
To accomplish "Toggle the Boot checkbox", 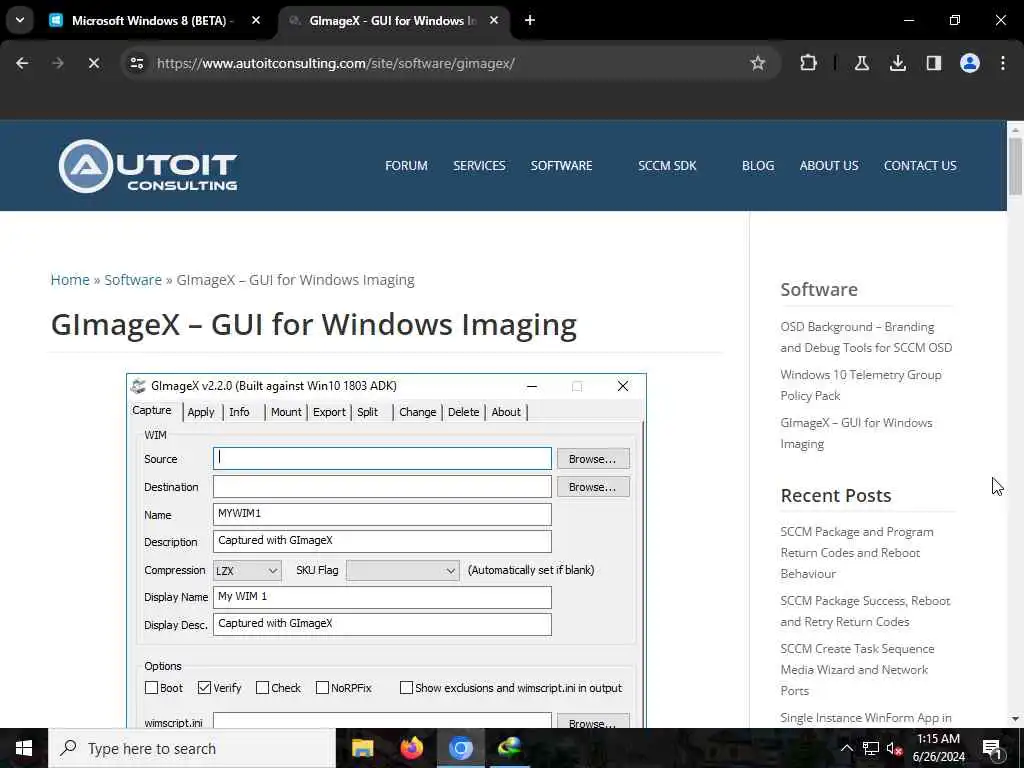I will [152, 688].
